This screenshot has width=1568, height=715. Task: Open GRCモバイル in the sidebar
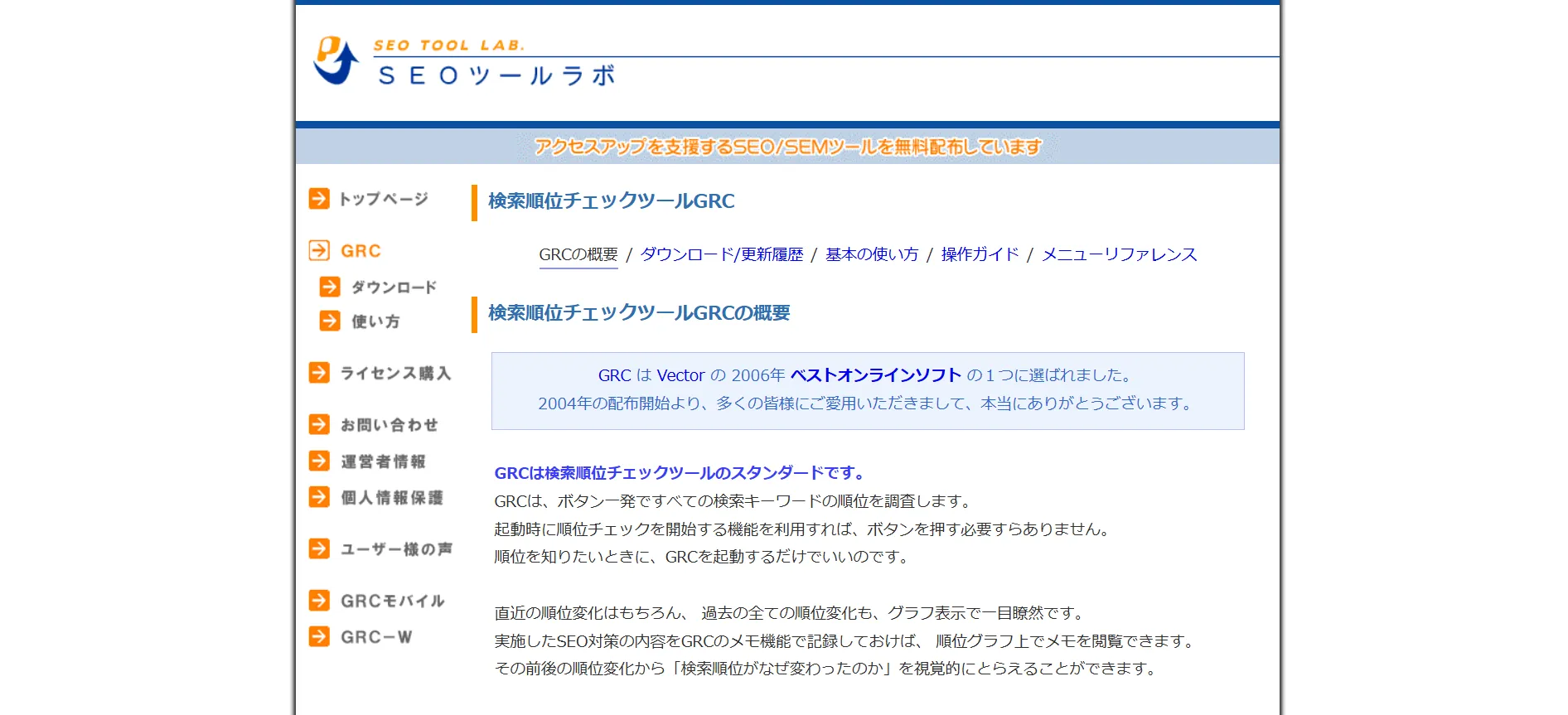[392, 600]
